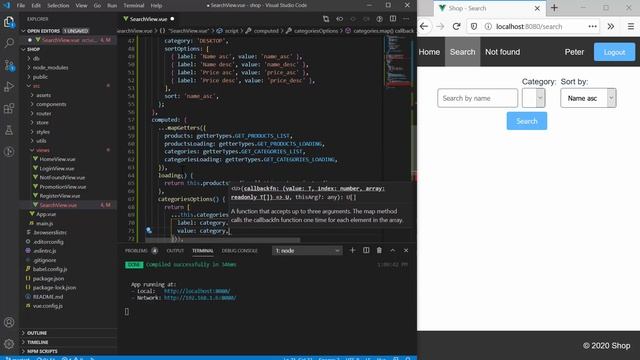Screen dimensions: 640x360
Task: Open the Sort by dropdown showing Name asc
Action: tap(588, 98)
